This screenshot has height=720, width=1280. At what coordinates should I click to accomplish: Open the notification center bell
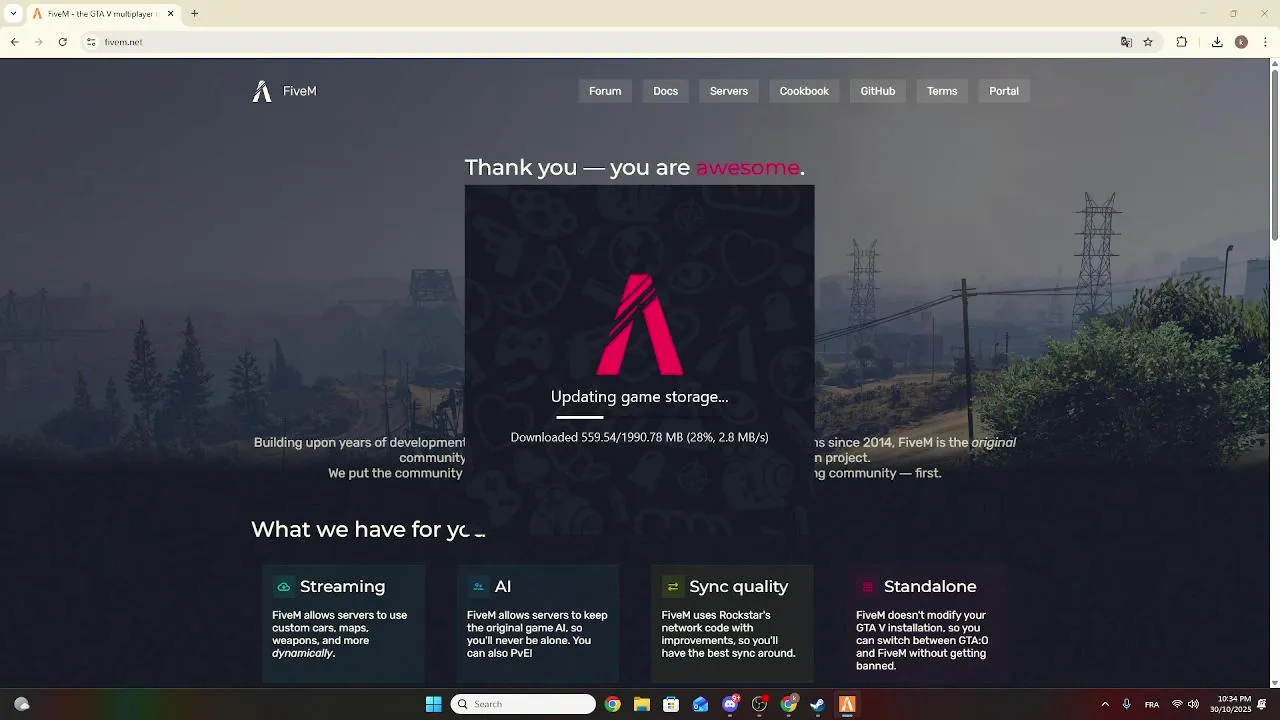[x=1262, y=704]
